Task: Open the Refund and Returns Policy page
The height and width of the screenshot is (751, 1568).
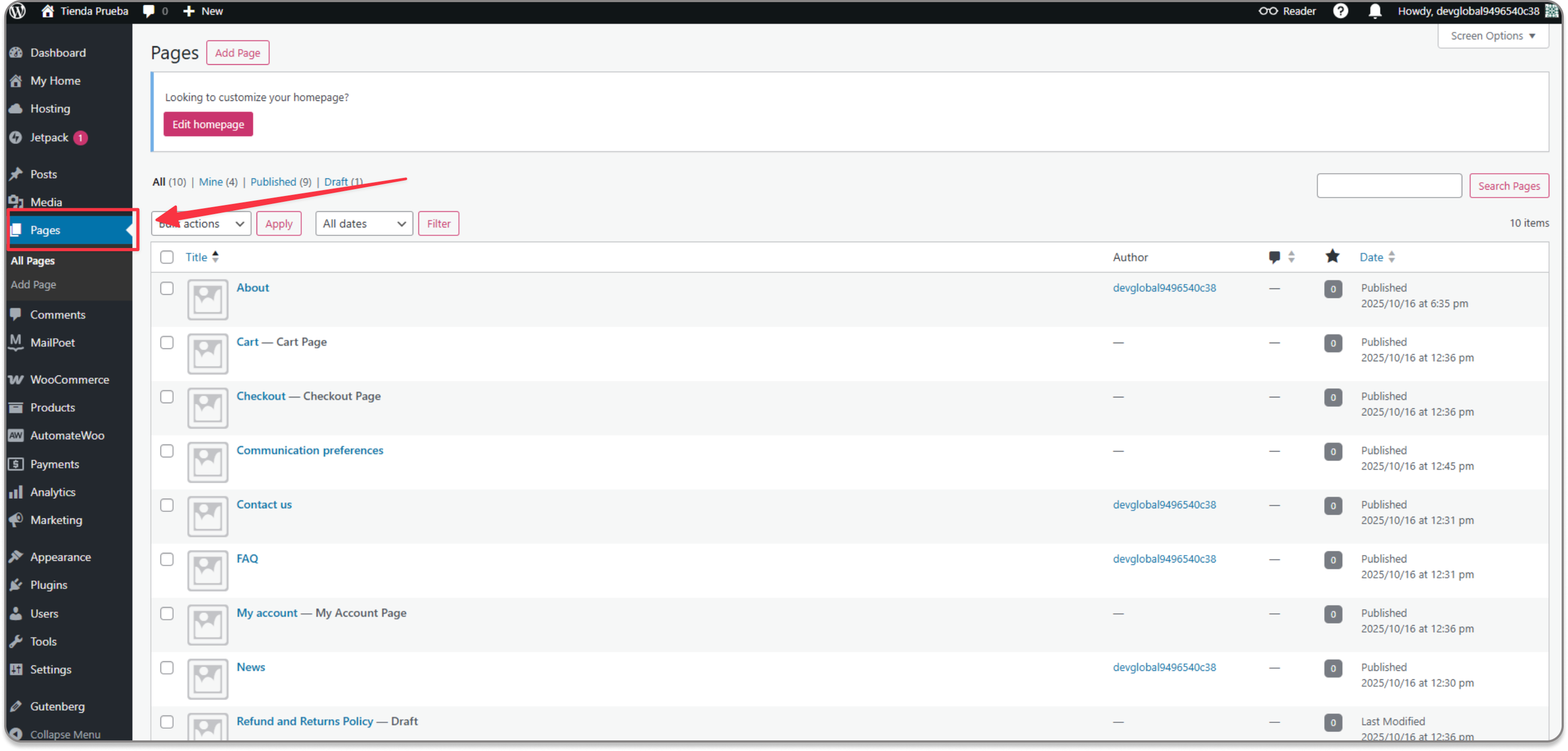Action: 304,721
